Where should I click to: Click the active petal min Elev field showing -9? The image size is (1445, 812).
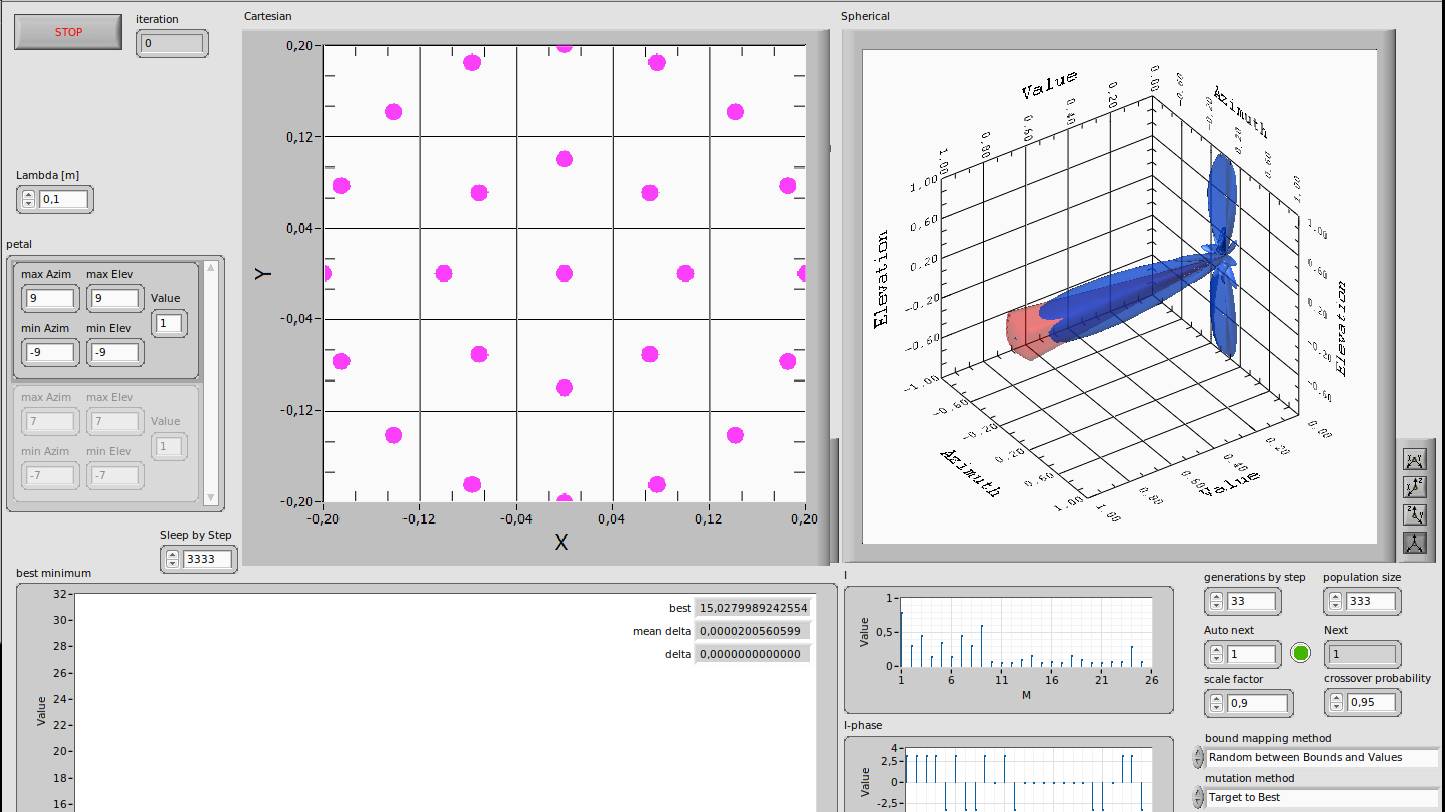click(x=115, y=352)
